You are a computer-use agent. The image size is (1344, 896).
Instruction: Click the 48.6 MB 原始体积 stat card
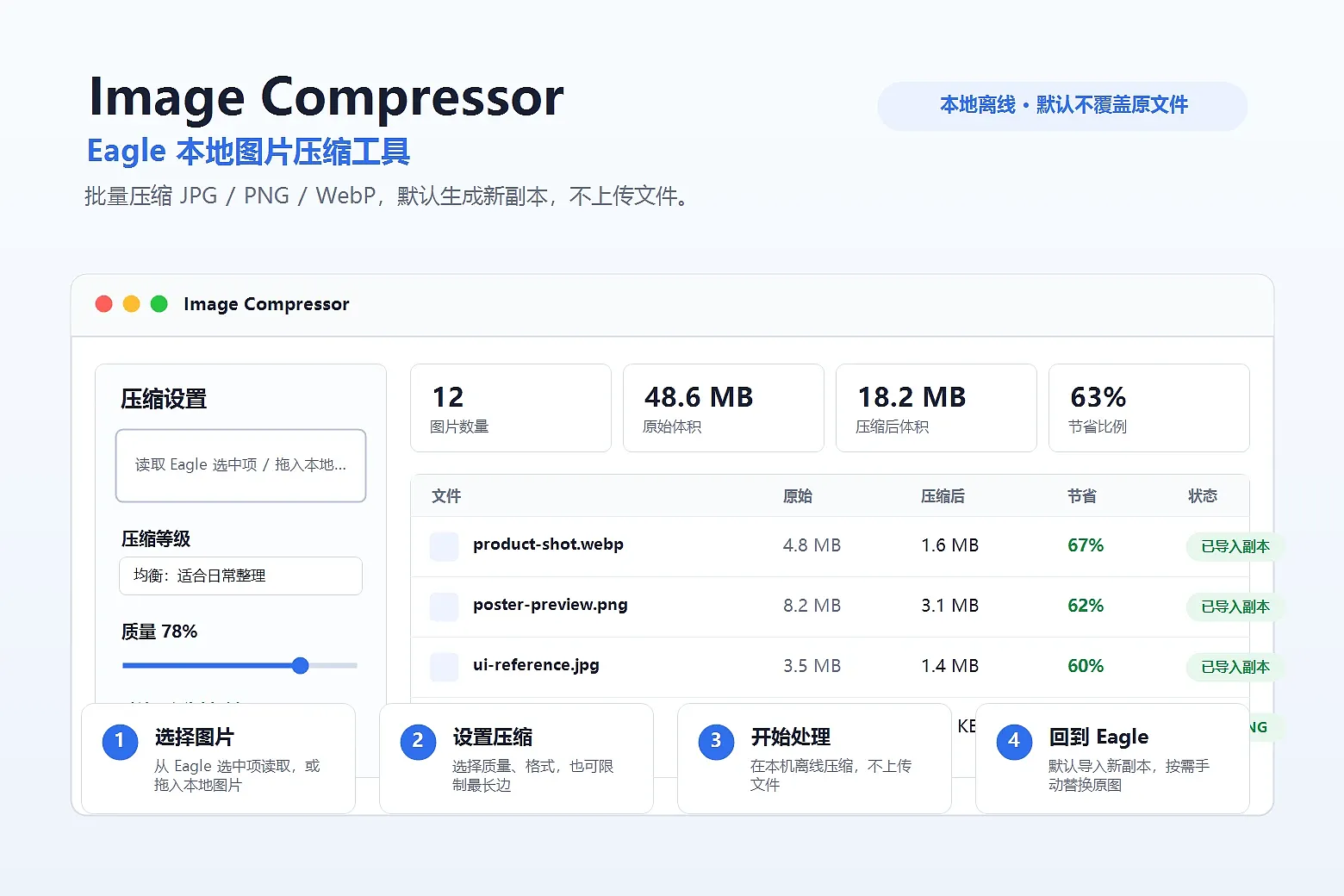[724, 408]
